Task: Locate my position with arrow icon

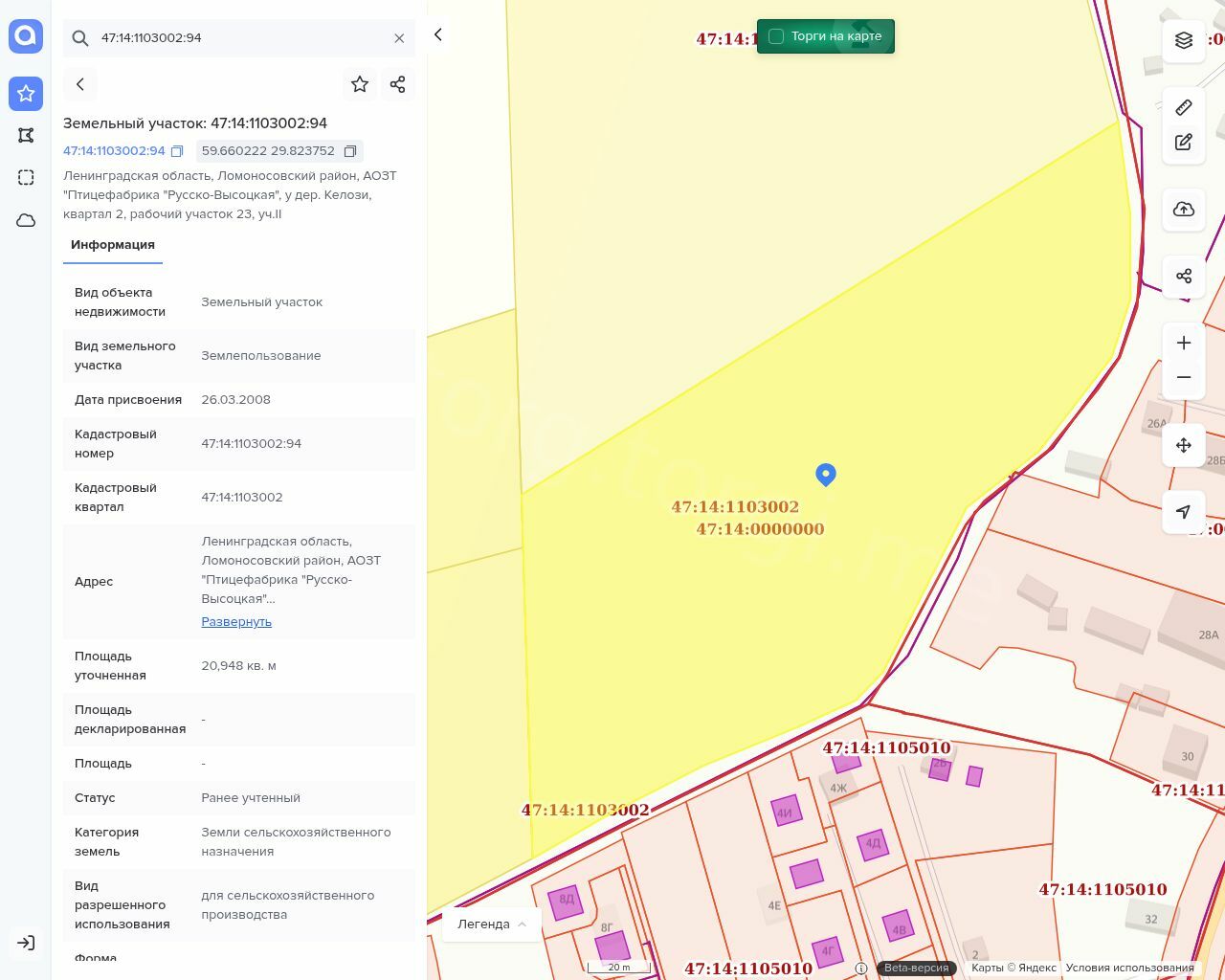Action: point(1184,512)
